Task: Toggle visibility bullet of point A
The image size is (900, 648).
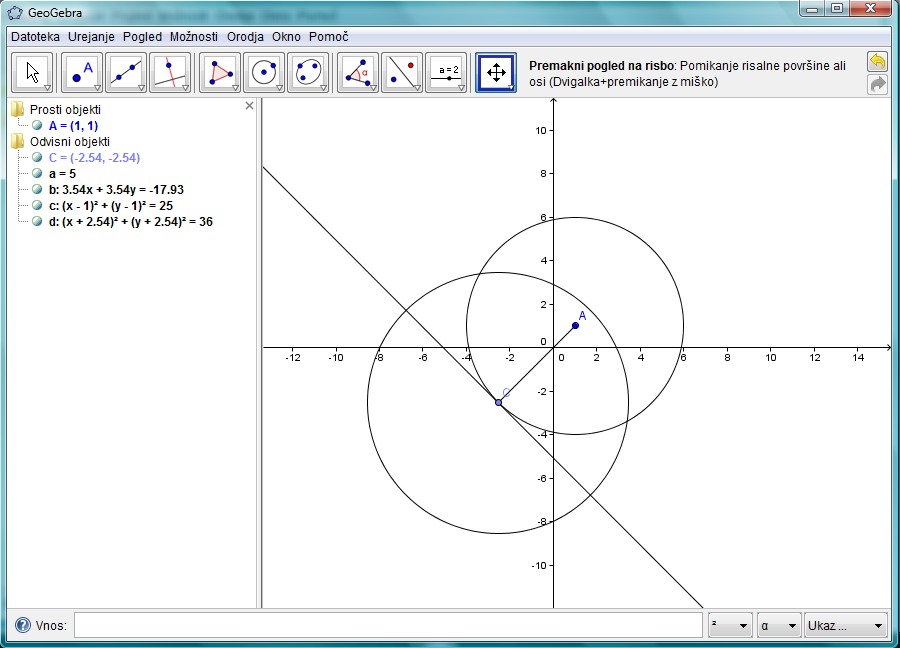Action: point(37,126)
